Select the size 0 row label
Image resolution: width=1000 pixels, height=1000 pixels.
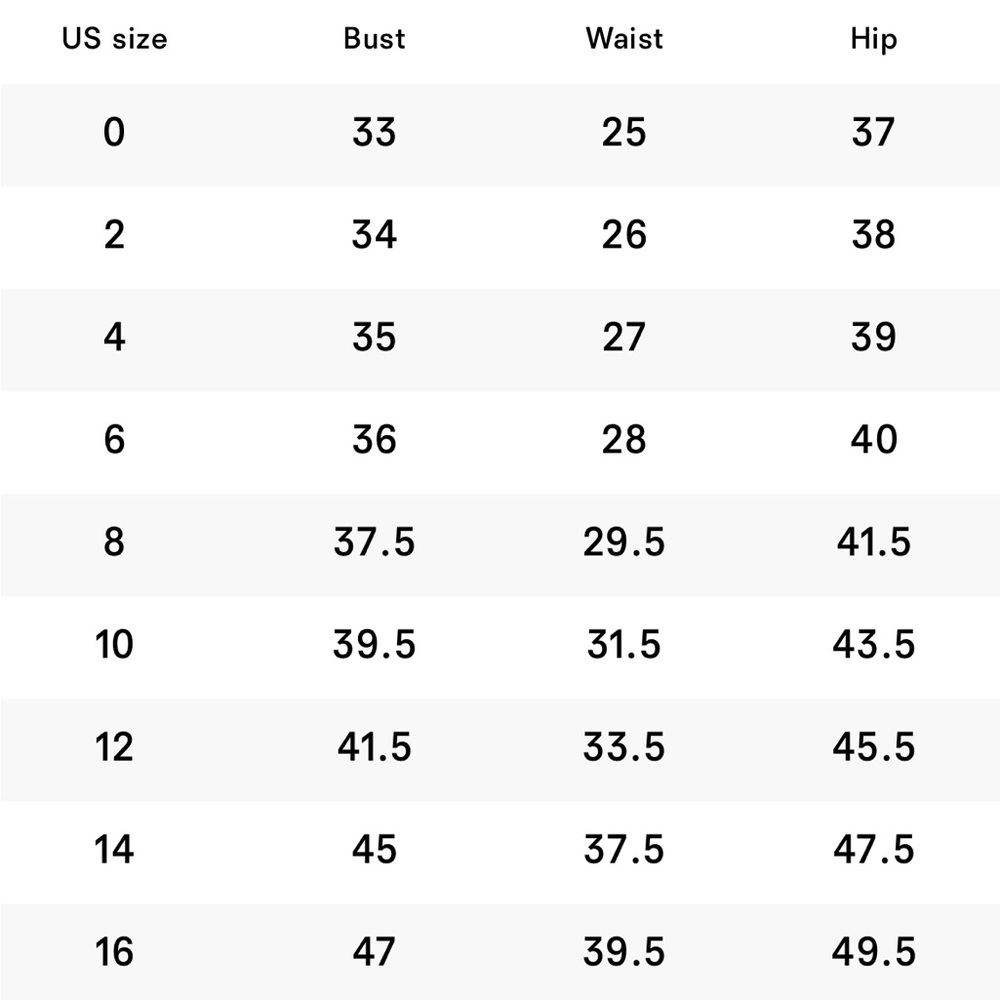tap(114, 133)
